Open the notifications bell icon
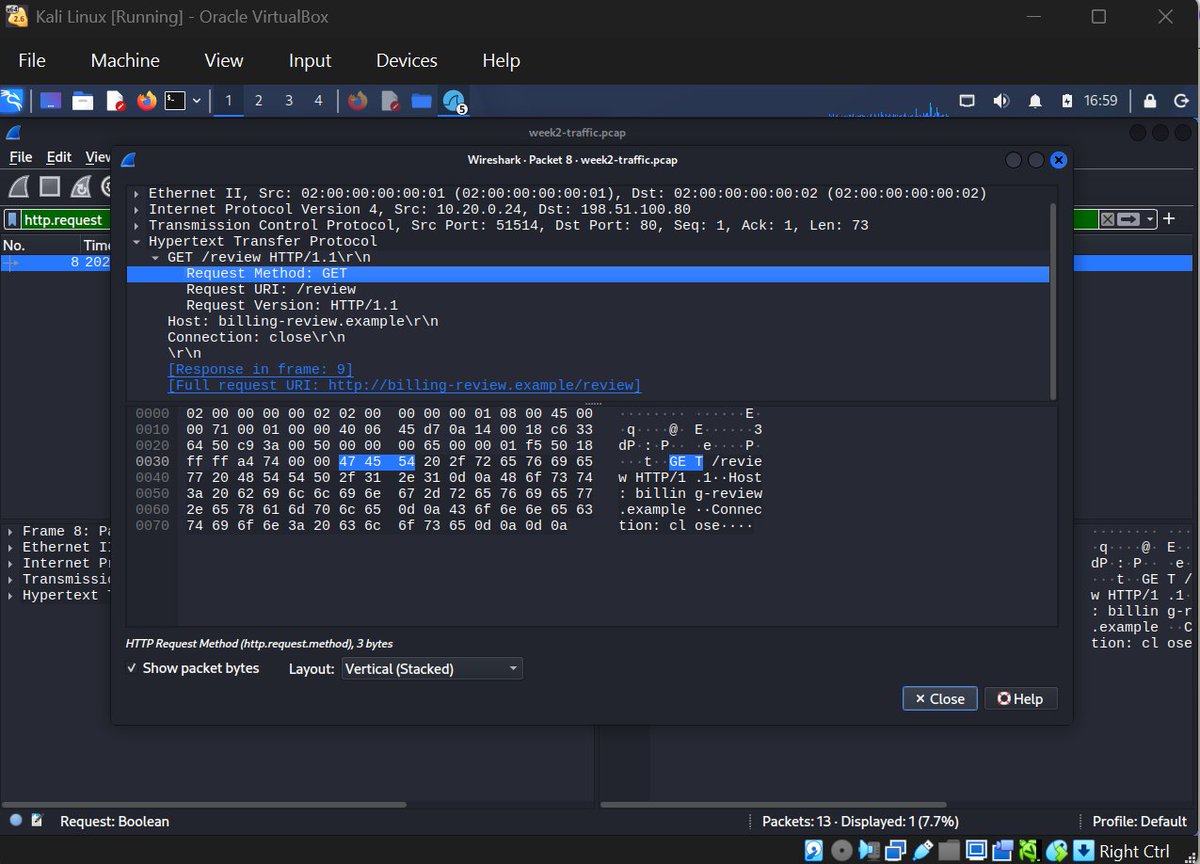This screenshot has height=864, width=1200. click(1035, 101)
